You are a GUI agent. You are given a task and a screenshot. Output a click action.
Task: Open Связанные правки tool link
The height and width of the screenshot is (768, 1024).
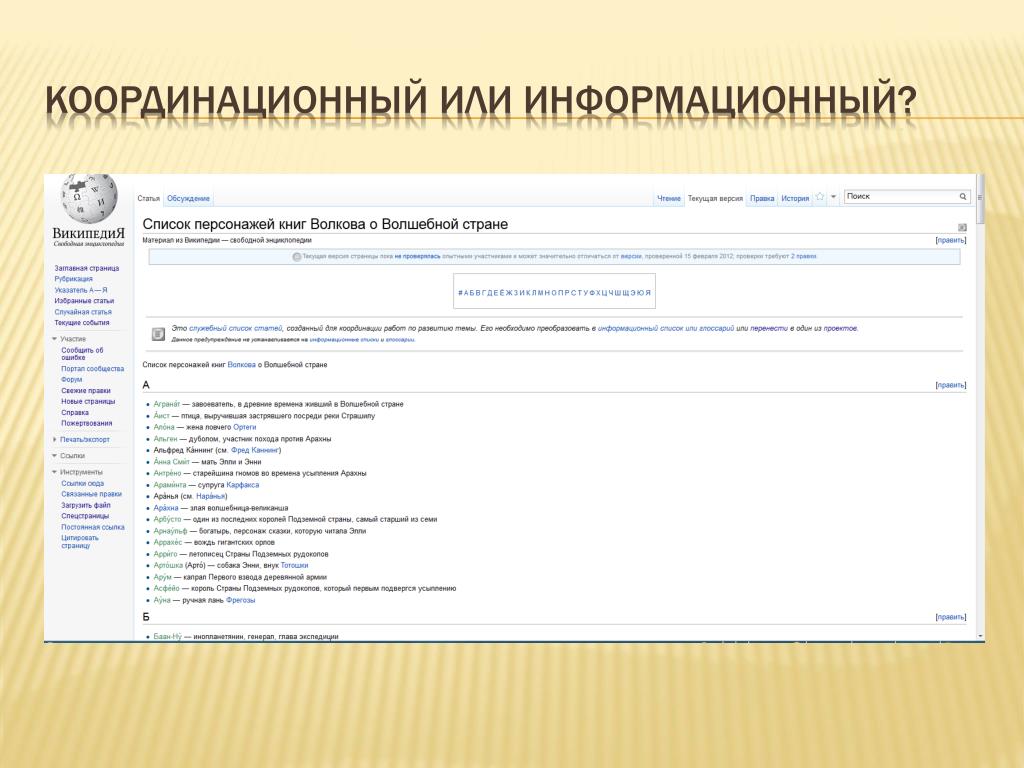click(x=91, y=494)
